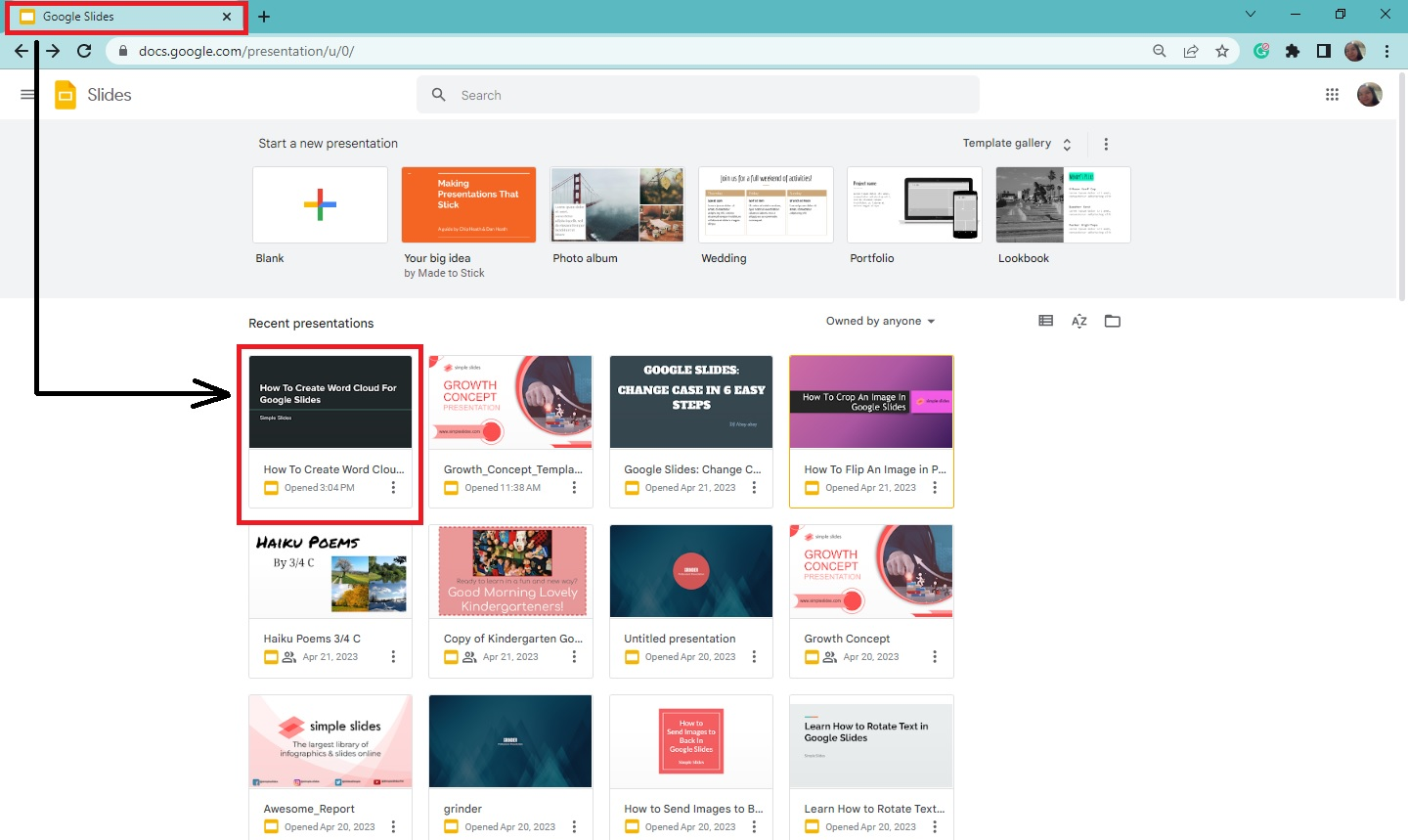Open the Owned by anyone dropdown
The width and height of the screenshot is (1408, 840).
[x=880, y=321]
